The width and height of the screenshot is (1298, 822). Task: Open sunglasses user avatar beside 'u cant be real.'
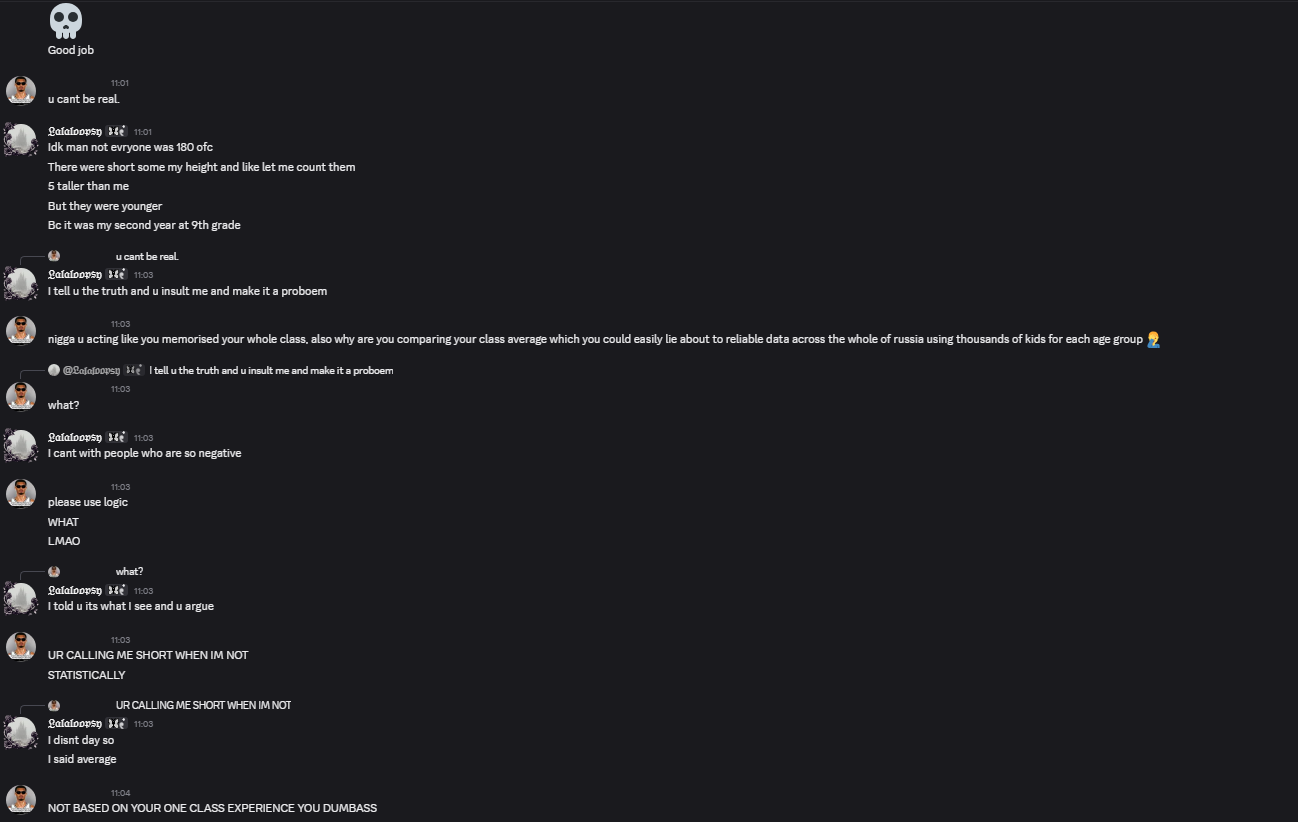pos(21,91)
